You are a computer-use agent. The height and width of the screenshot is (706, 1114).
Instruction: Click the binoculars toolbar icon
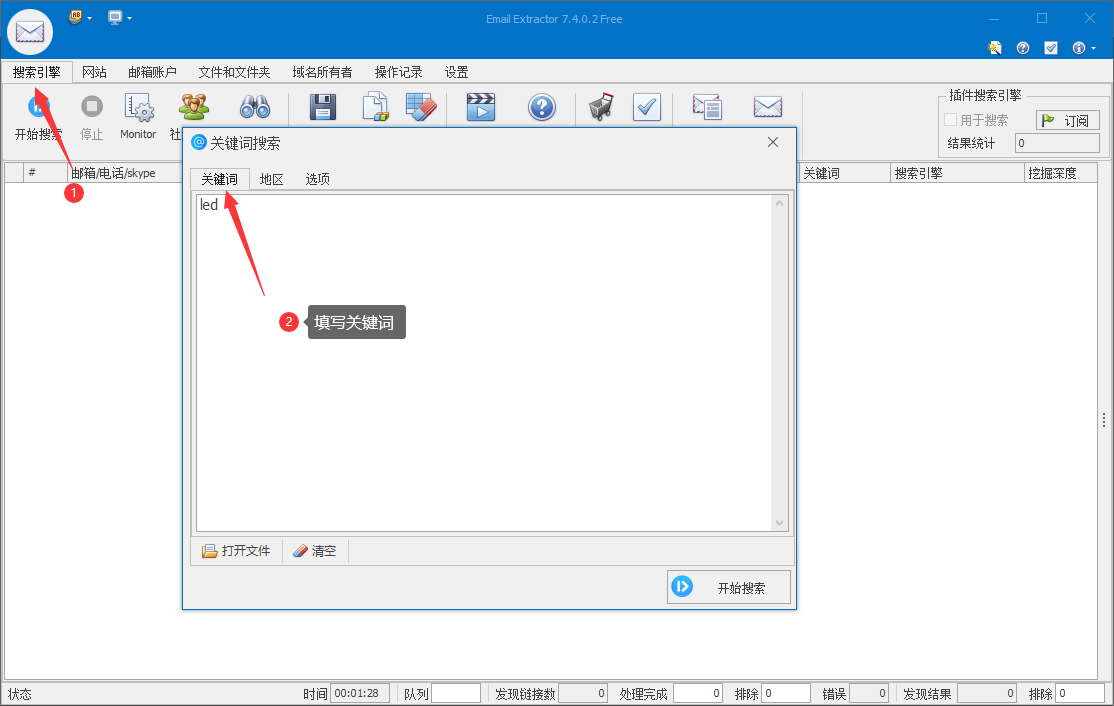254,107
